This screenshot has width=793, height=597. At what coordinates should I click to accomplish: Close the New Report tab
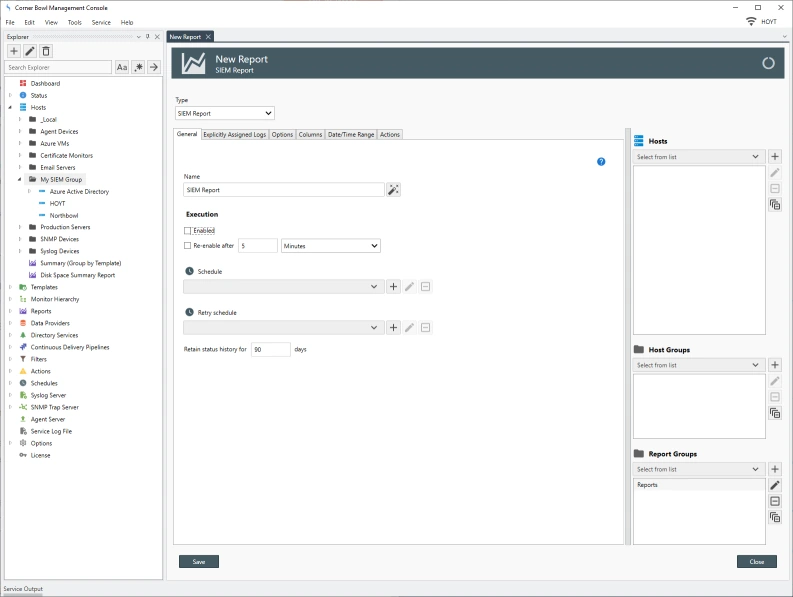(x=208, y=37)
